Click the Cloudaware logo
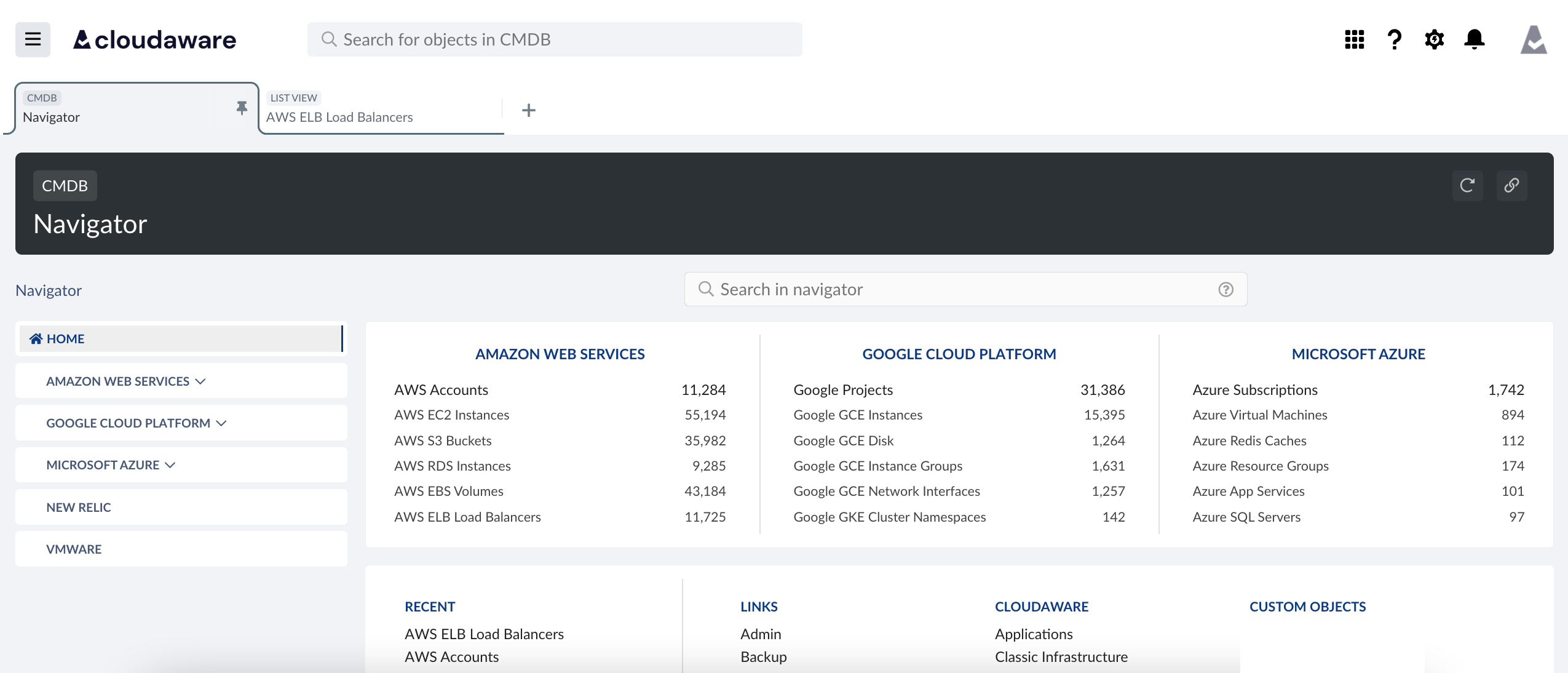The height and width of the screenshot is (673, 1568). pyautogui.click(x=154, y=40)
